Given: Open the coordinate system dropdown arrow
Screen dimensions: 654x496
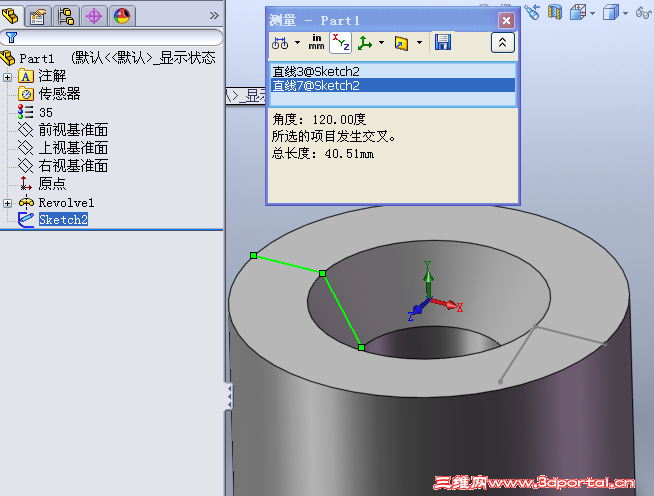Looking at the screenshot, I should pos(381,43).
